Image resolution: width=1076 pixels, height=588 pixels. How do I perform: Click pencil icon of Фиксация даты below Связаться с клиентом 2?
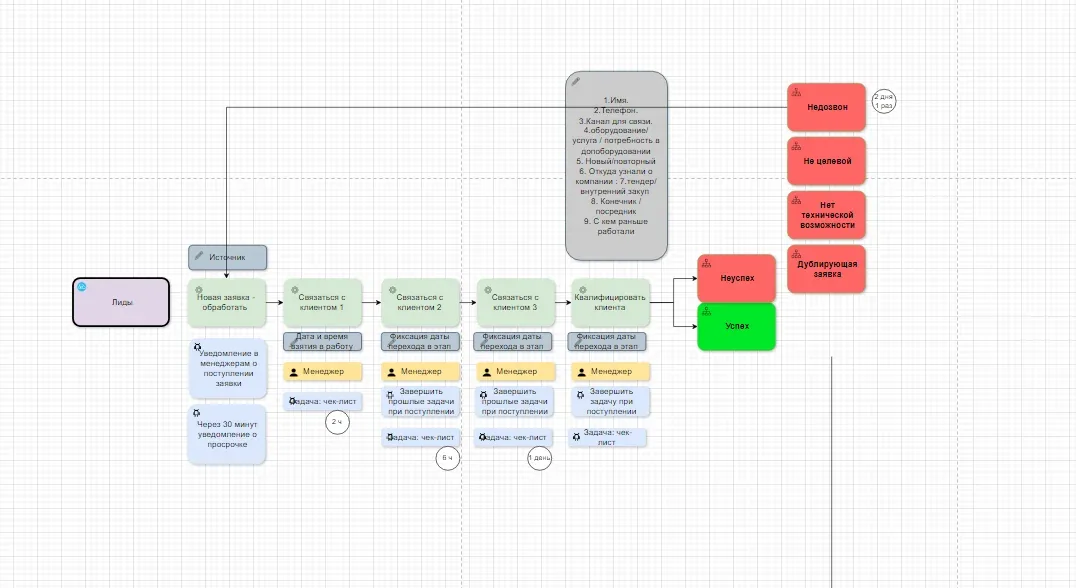[x=392, y=340]
